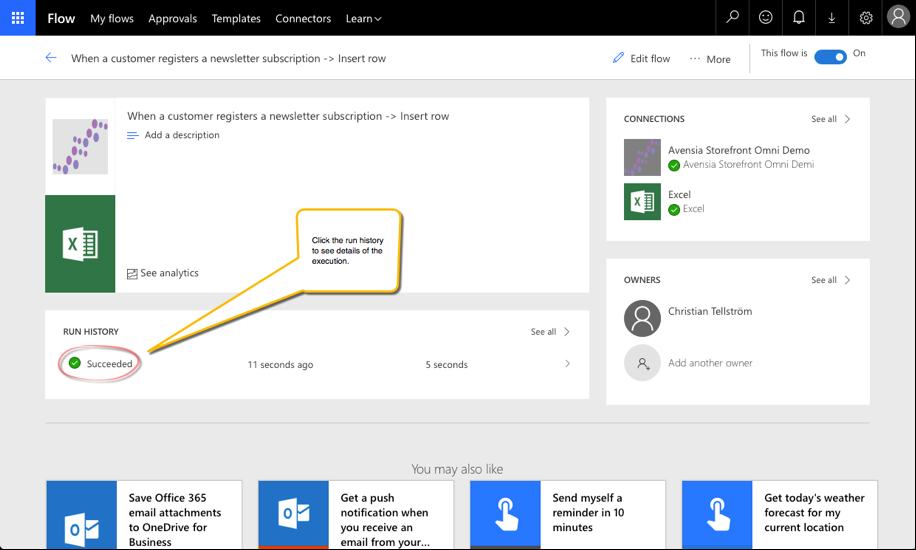The height and width of the screenshot is (550, 916).
Task: Click the Avensia logo on the flow card
Action: (80, 146)
